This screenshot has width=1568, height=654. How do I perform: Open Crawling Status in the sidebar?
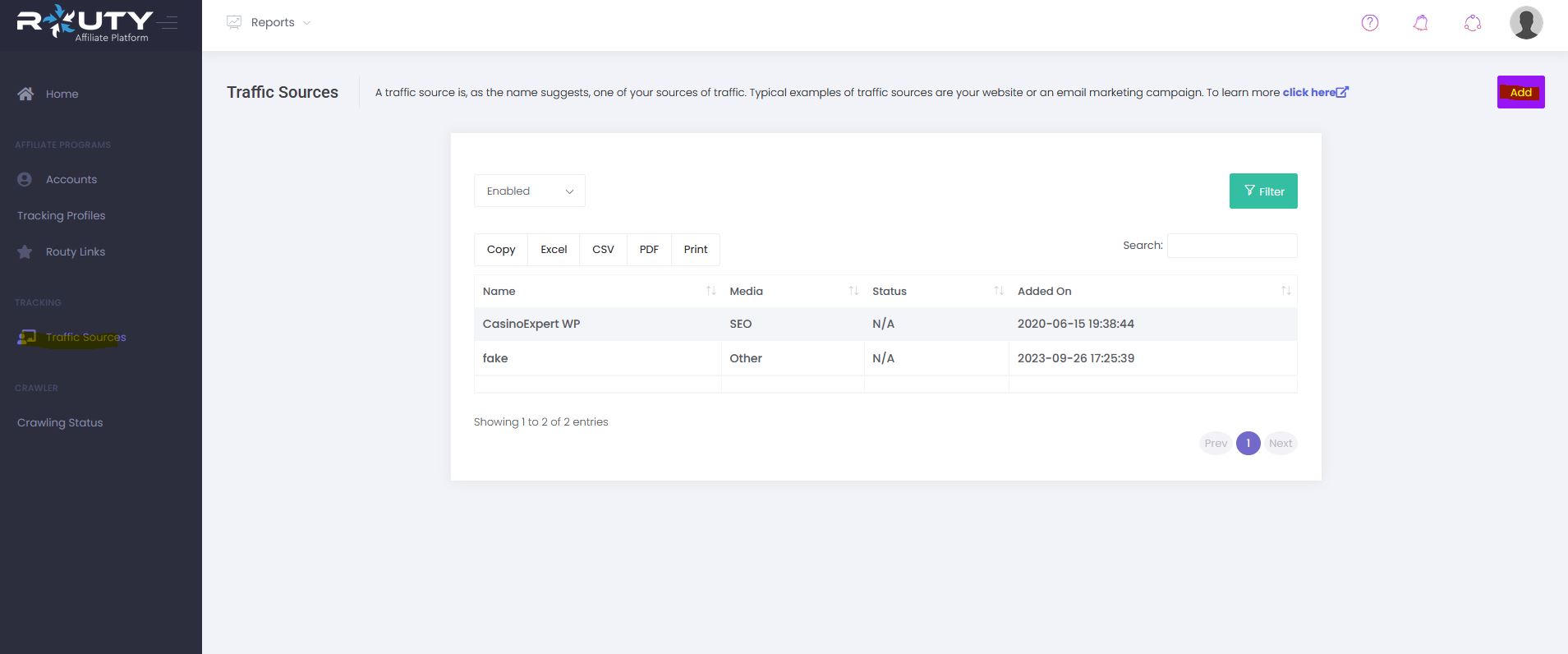click(60, 422)
